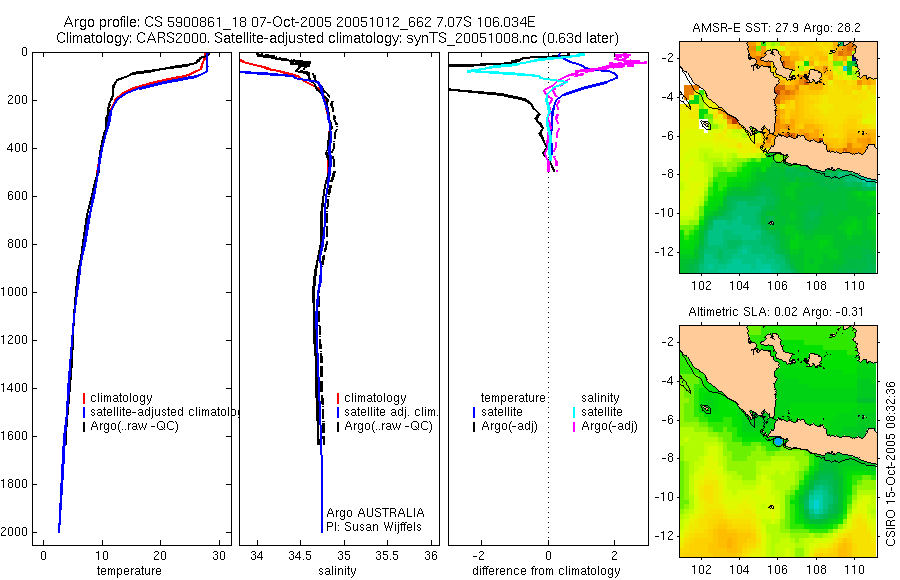Click the 30 tick on temperature axis

tap(219, 556)
